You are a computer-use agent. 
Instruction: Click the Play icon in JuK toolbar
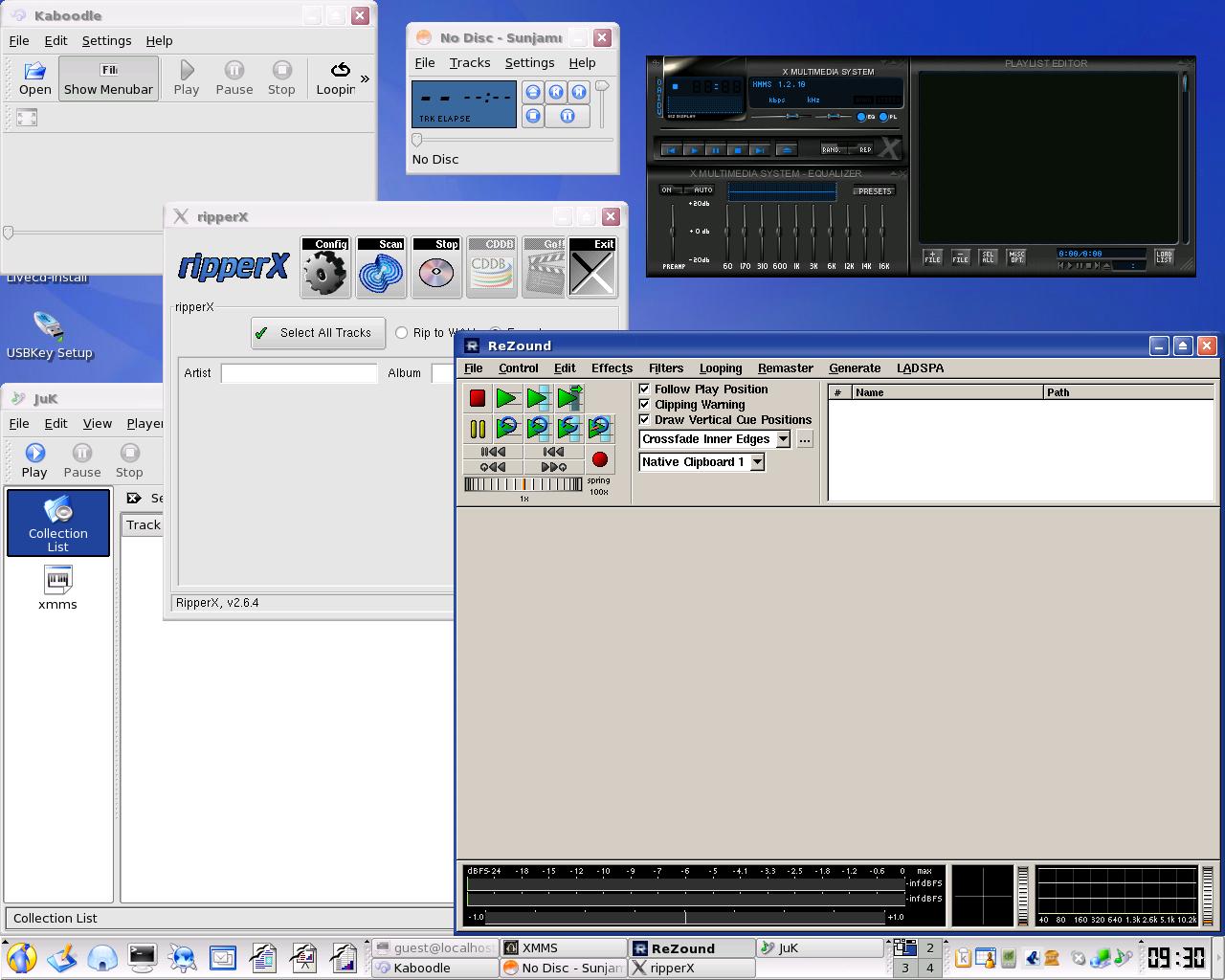[34, 460]
